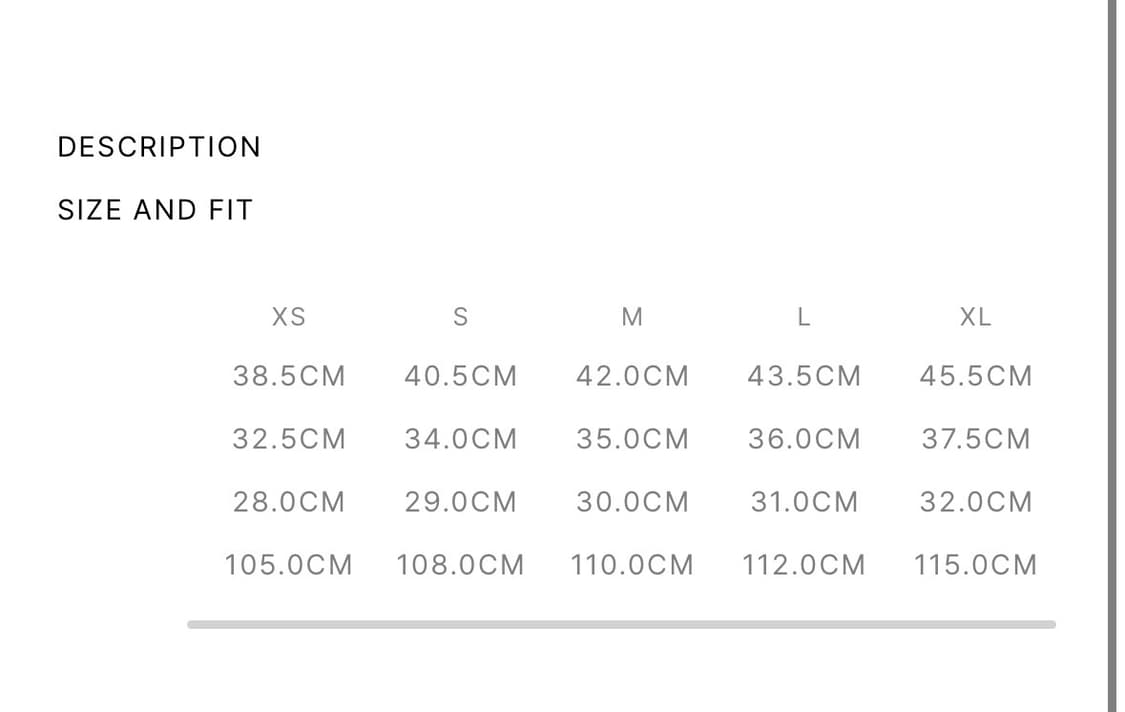Viewport: 1125px width, 712px height.
Task: Select the 28.0CM measurement for XS
Action: [x=289, y=502]
